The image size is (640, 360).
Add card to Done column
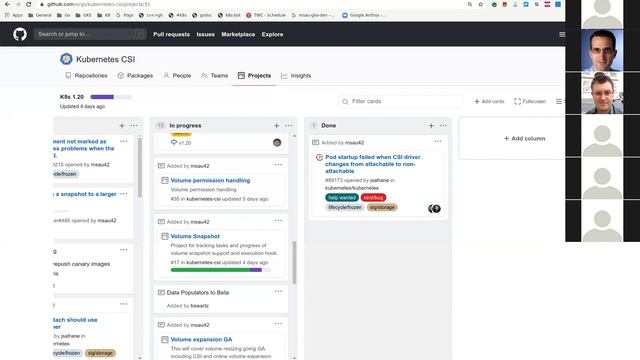431,126
